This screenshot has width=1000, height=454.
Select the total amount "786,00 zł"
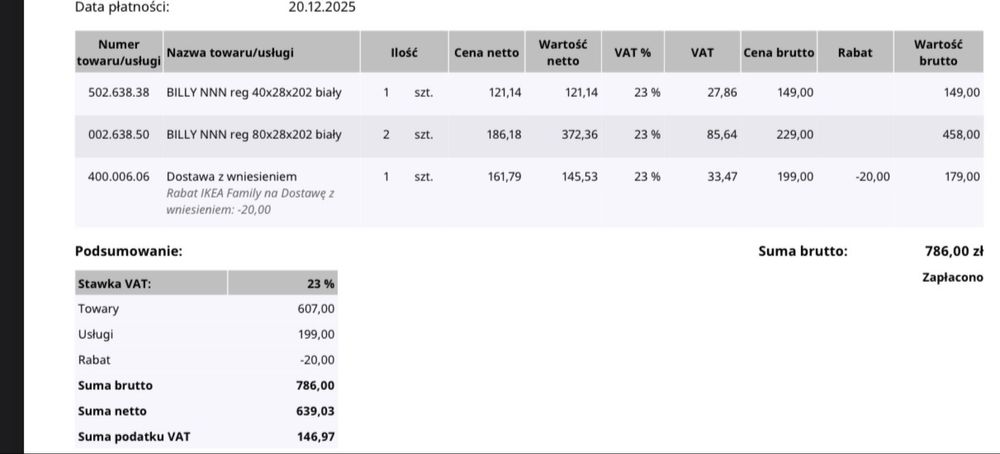pos(954,251)
